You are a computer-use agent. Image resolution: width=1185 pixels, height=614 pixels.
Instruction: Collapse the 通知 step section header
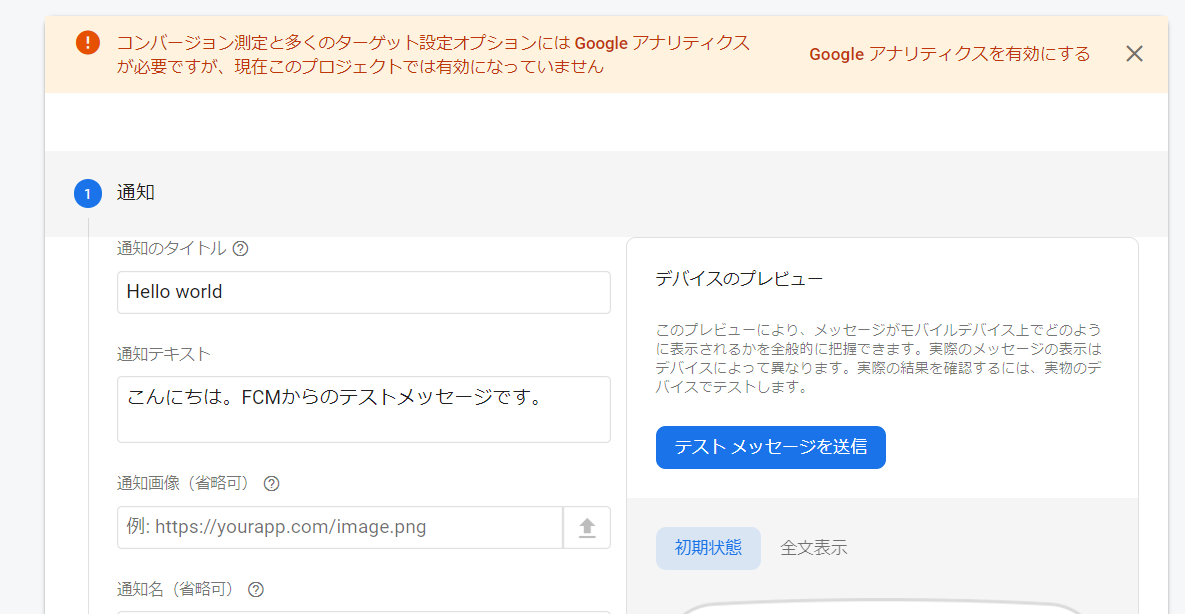click(136, 193)
